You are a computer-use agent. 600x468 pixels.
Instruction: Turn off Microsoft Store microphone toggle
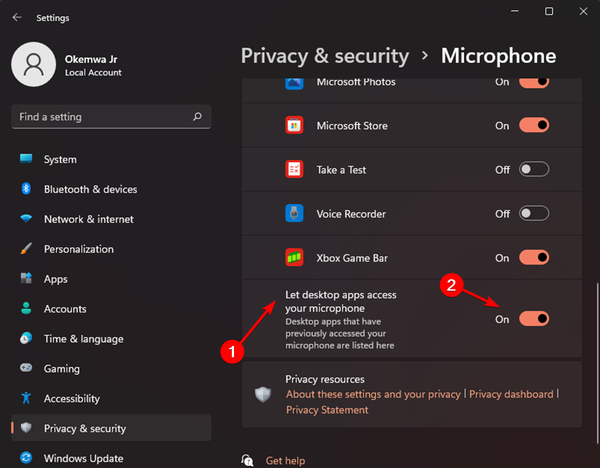coord(534,126)
